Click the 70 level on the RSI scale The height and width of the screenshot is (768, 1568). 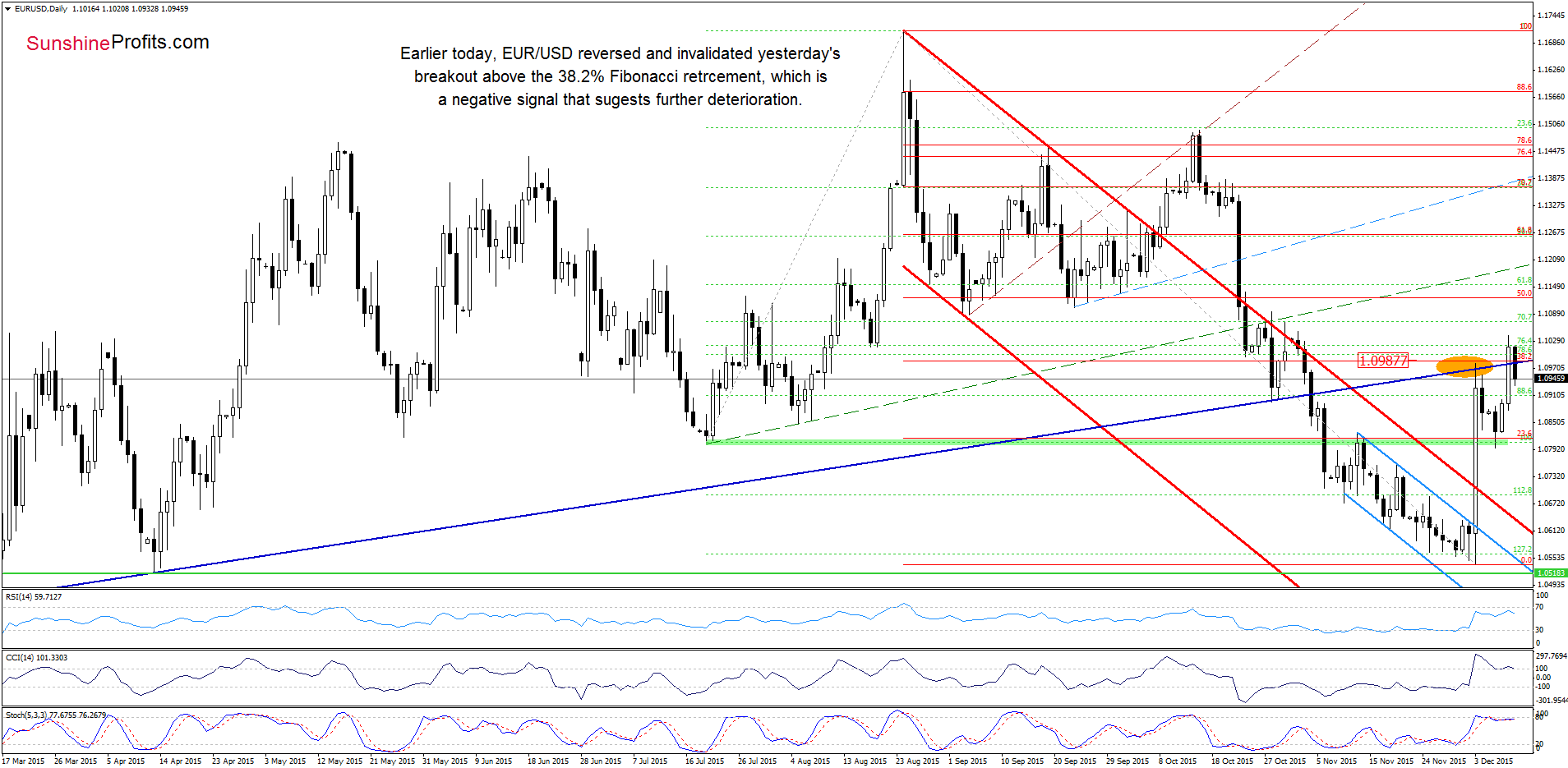(1540, 607)
